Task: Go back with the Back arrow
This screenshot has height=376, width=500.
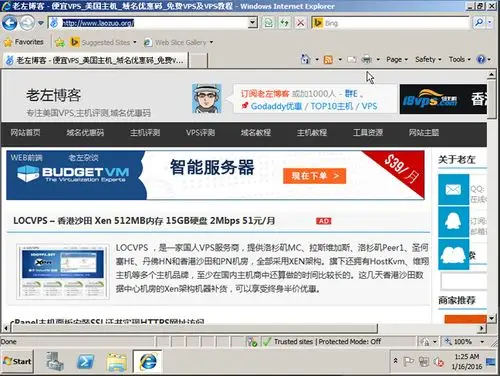Action: 9,23
